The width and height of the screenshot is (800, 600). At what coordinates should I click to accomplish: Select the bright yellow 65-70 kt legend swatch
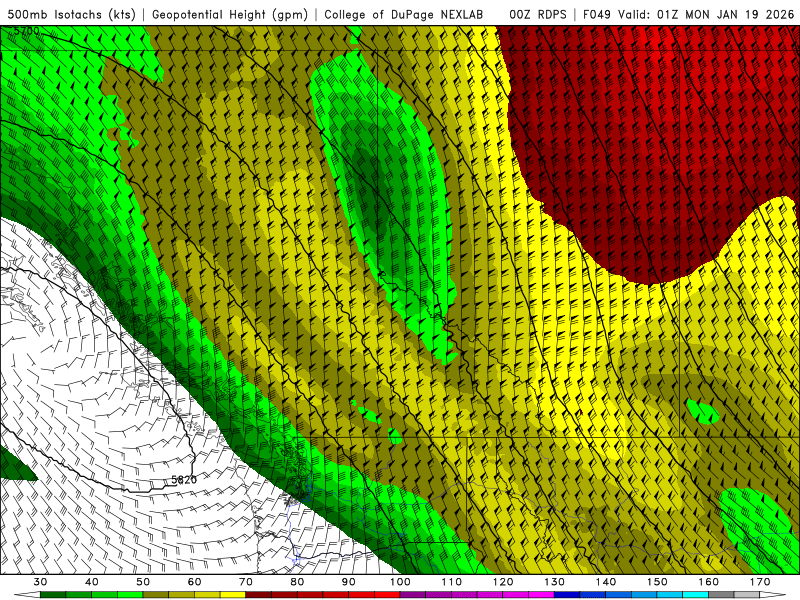pos(233,596)
